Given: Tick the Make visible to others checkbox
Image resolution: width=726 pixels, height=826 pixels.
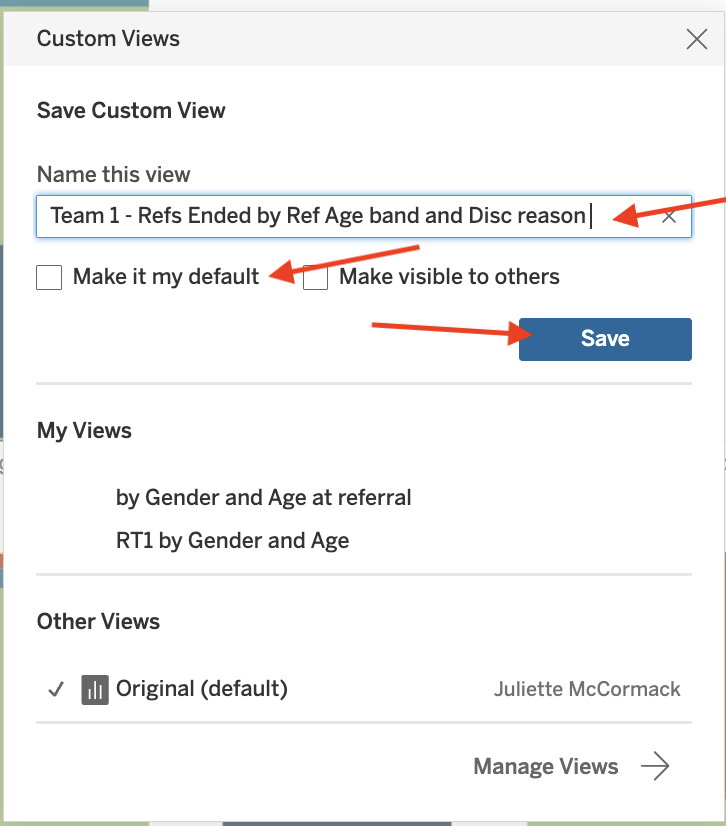Looking at the screenshot, I should click(x=316, y=277).
